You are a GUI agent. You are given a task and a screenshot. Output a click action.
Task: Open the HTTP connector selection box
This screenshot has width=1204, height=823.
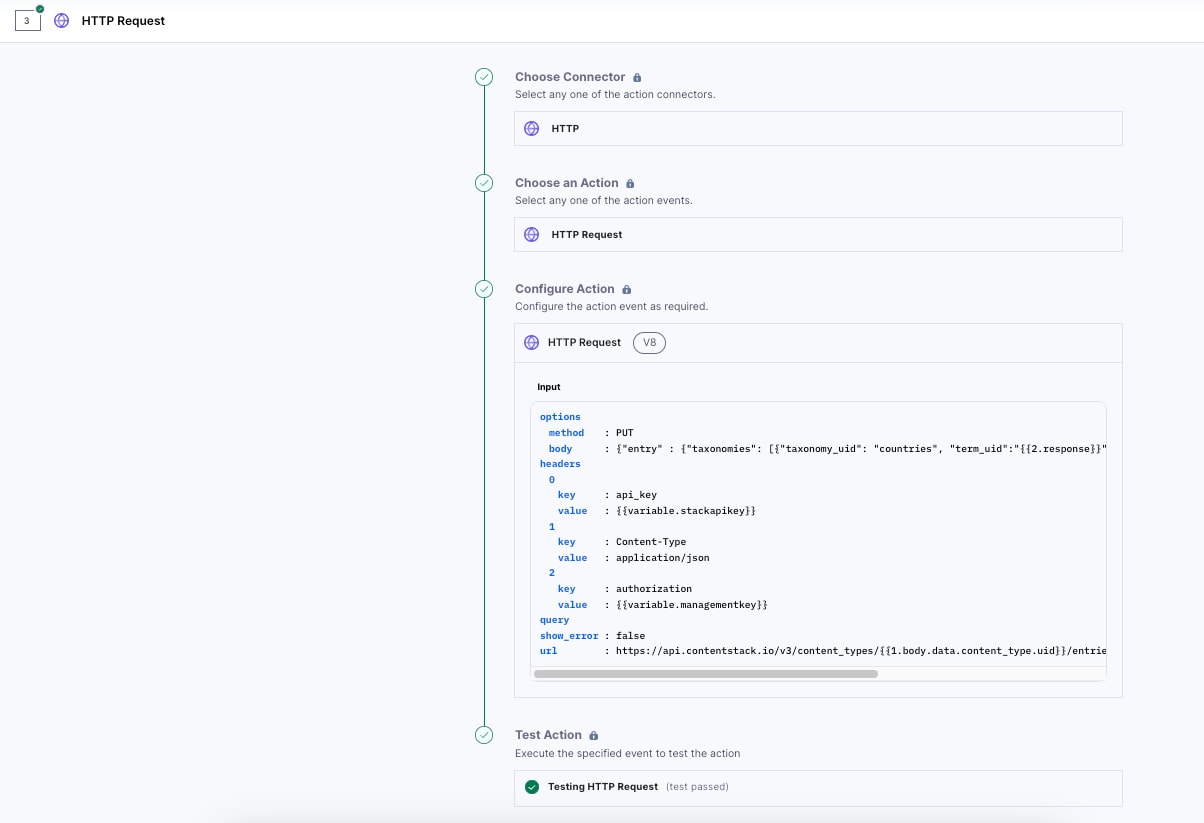pos(817,129)
